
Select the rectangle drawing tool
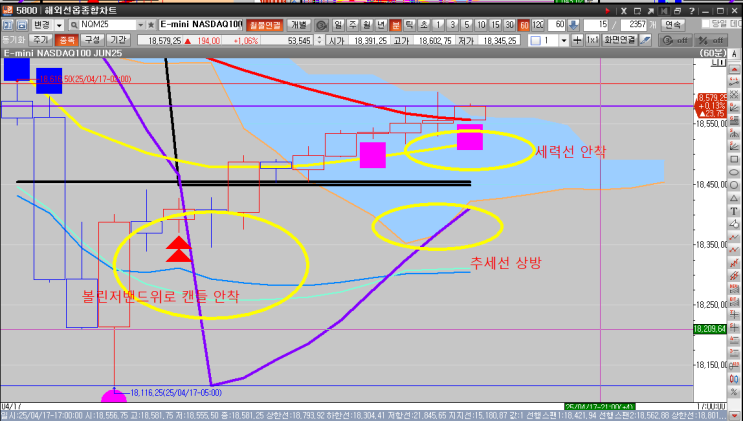(x=734, y=159)
